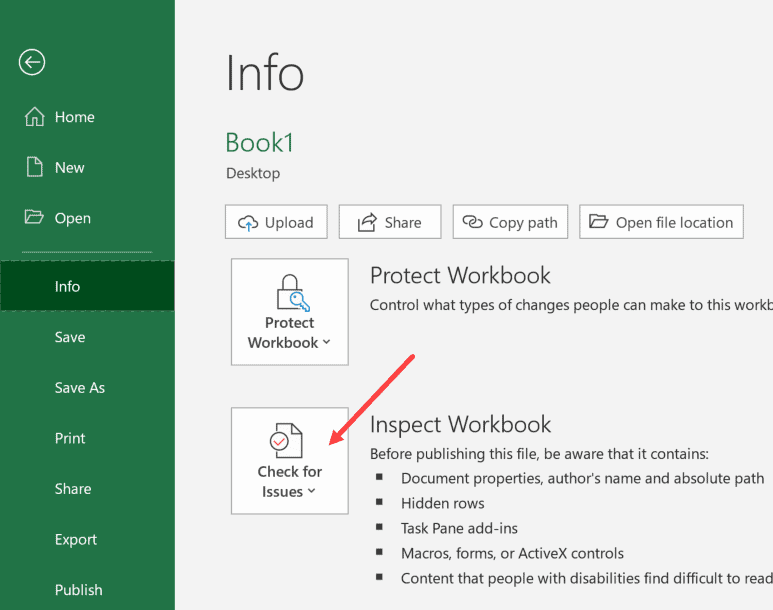Expand the Protect Workbook dropdown chevron
The height and width of the screenshot is (610, 773).
pos(327,343)
